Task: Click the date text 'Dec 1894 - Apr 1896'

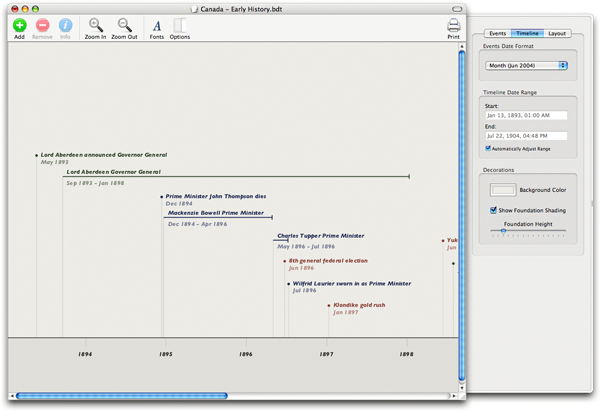Action: coord(197,224)
